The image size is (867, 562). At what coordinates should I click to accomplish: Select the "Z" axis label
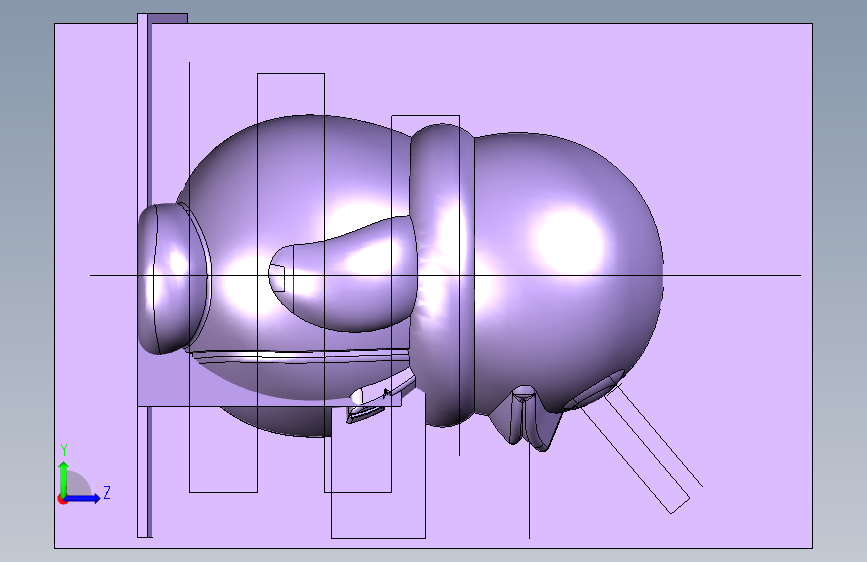coord(107,492)
